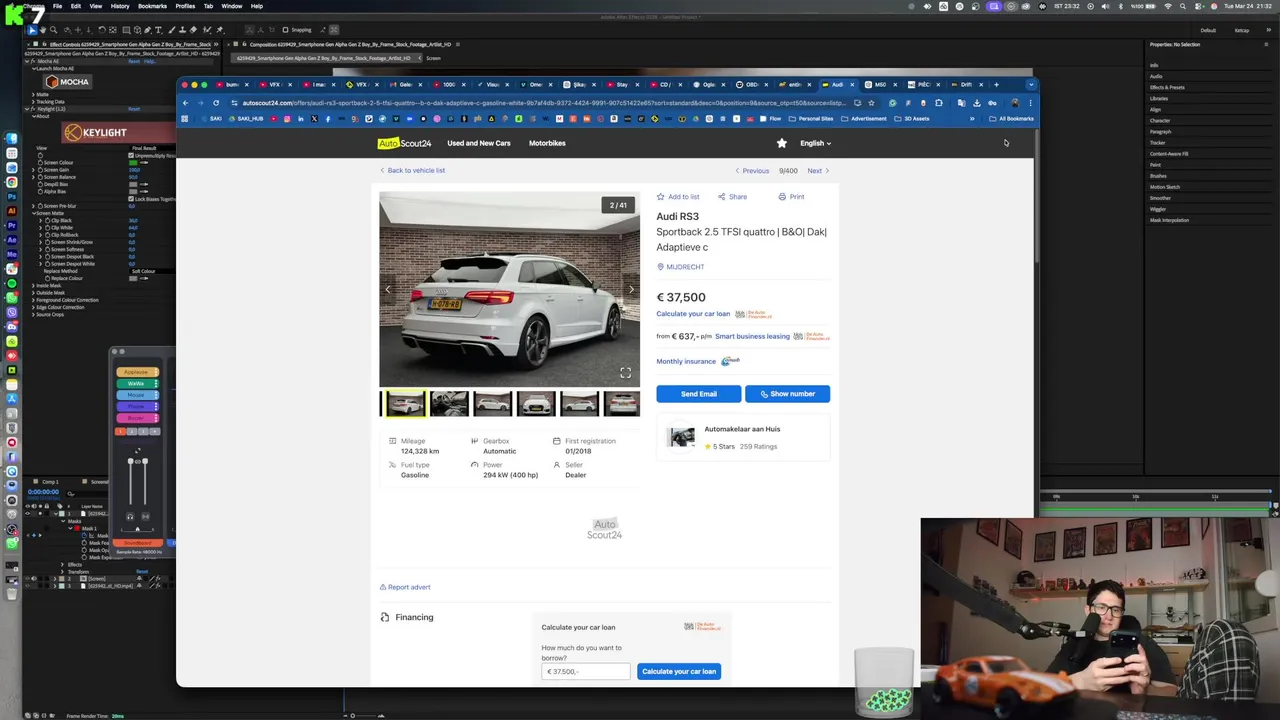
Task: Open the Wi-Fi status menu
Action: [x=1168, y=6]
